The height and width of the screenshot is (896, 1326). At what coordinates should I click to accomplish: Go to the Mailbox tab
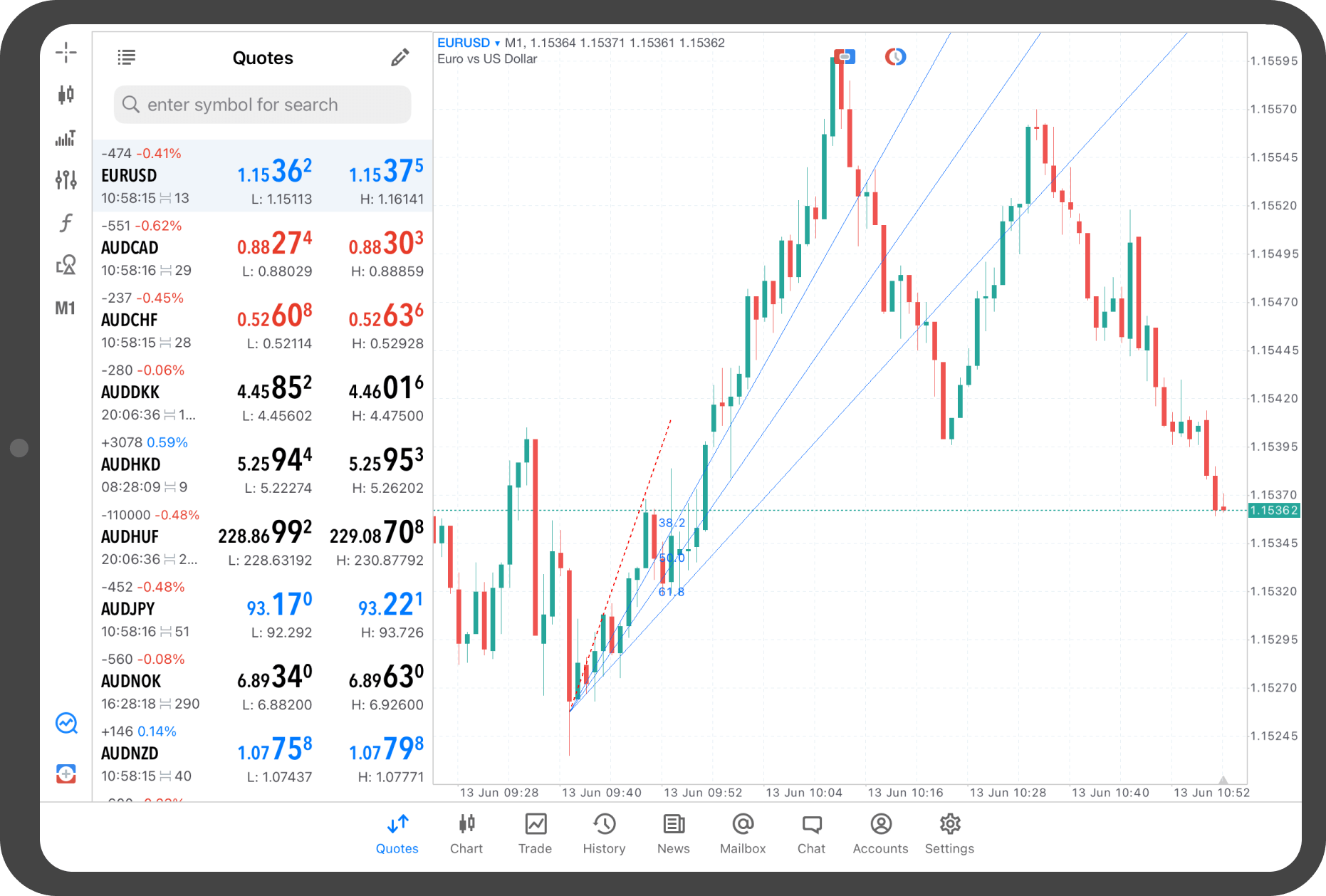coord(743,833)
